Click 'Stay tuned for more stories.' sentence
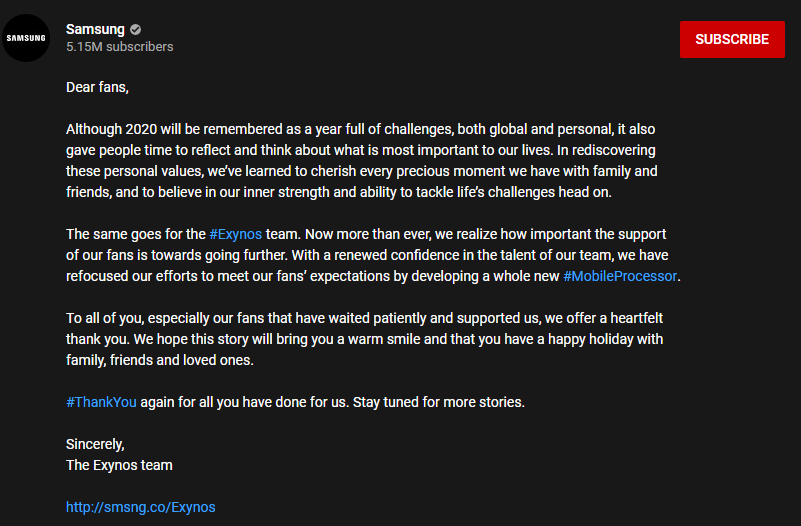Screen dimensions: 801x526 (x=439, y=402)
